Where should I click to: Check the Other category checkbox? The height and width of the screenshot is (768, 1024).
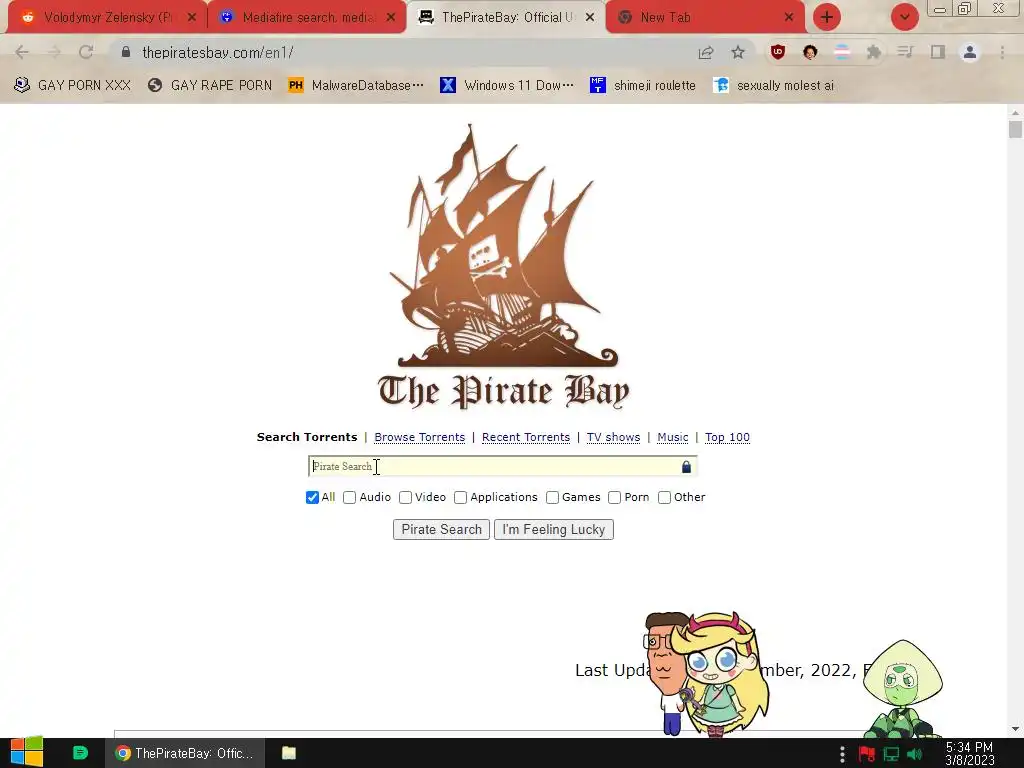pos(664,498)
